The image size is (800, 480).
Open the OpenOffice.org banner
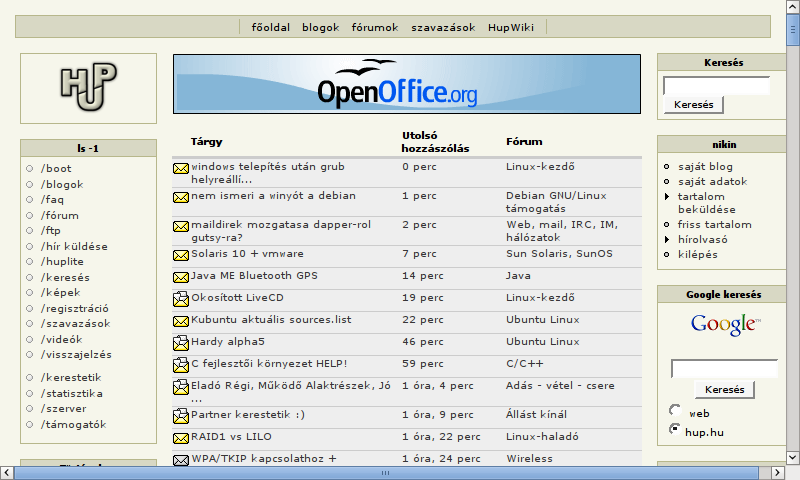point(407,84)
